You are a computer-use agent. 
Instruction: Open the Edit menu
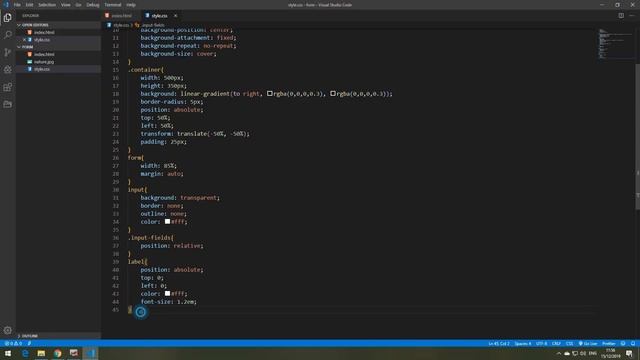click(x=29, y=5)
